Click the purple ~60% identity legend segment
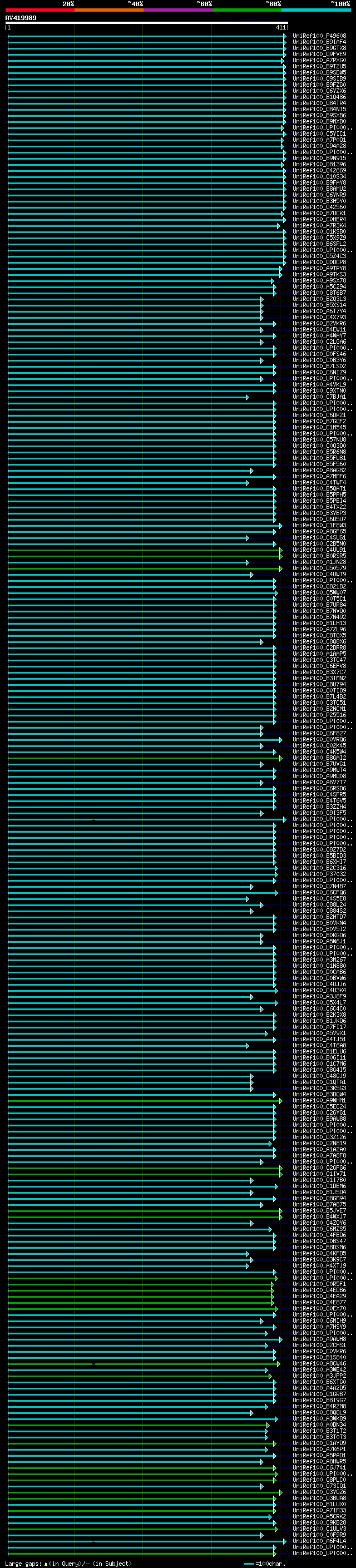This screenshot has height=1568, width=356. (177, 10)
